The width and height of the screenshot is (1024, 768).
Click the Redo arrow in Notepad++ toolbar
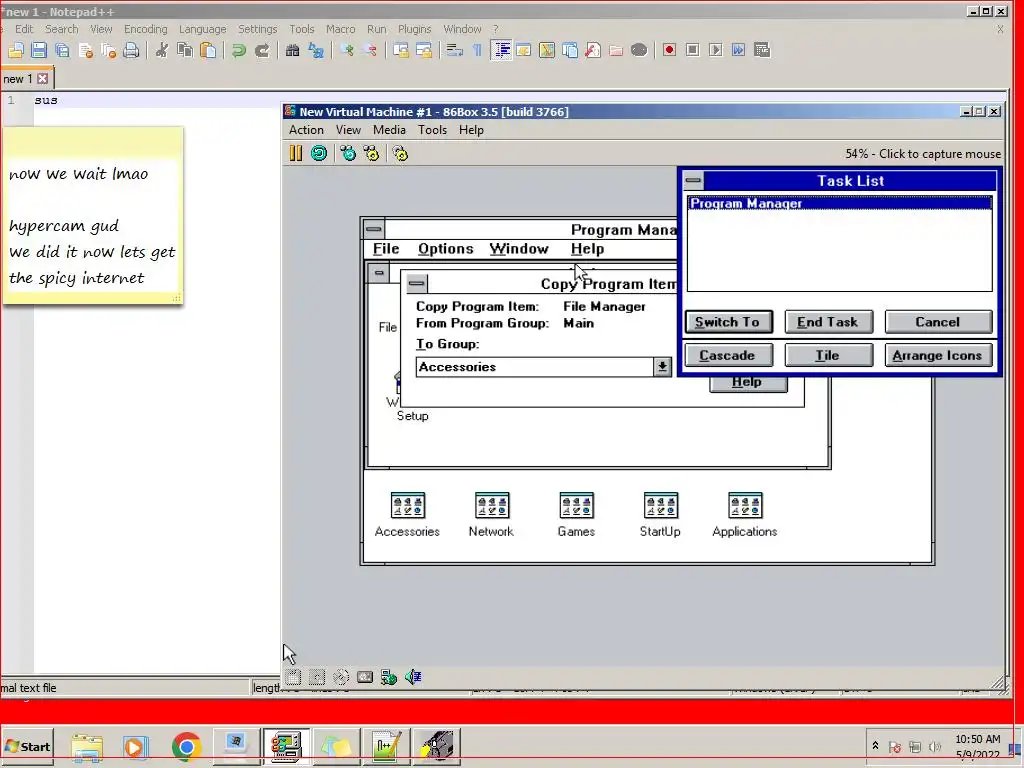tap(263, 50)
